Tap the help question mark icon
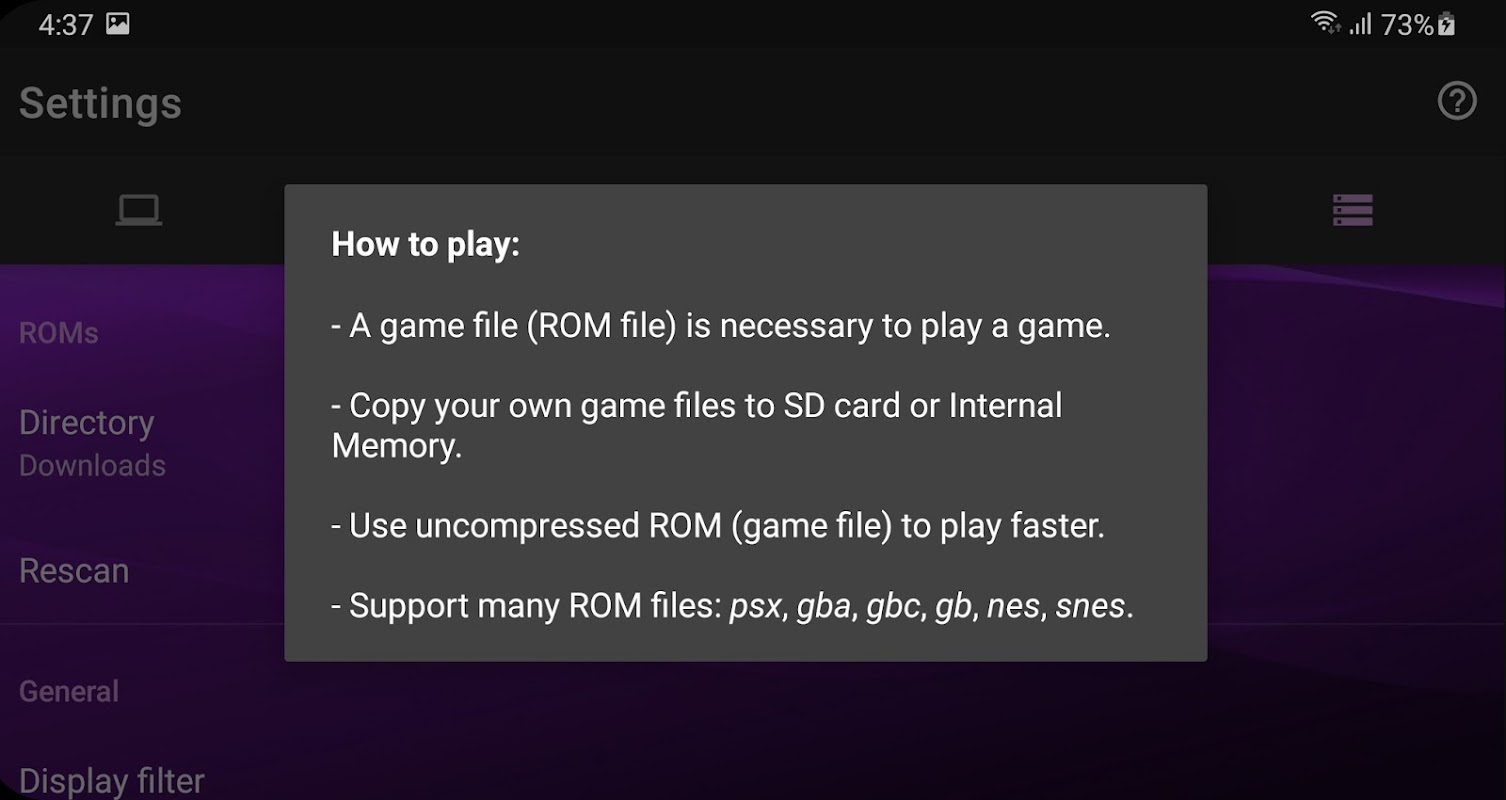 (1456, 101)
